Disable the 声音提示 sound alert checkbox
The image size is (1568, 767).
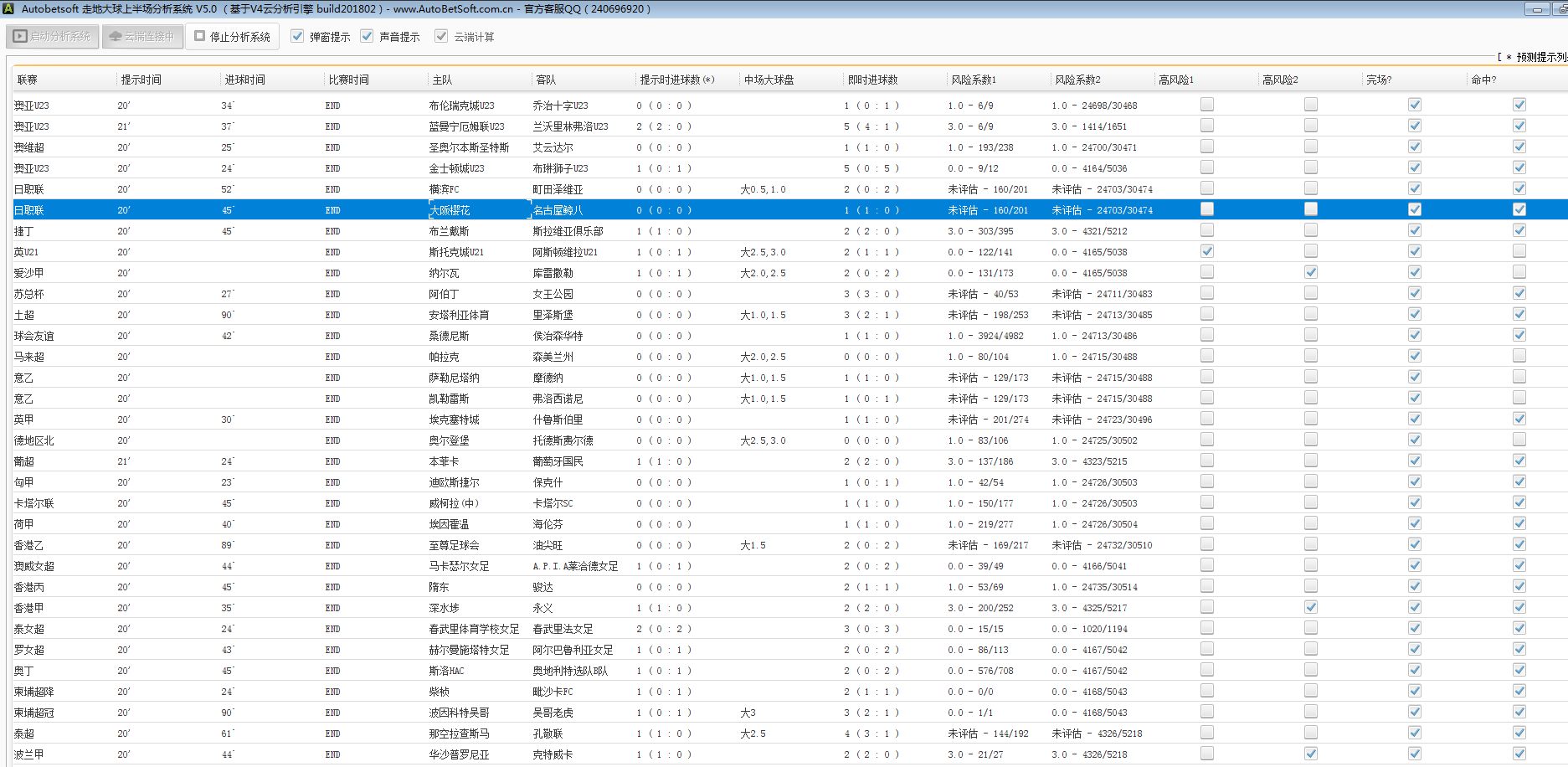tap(367, 36)
